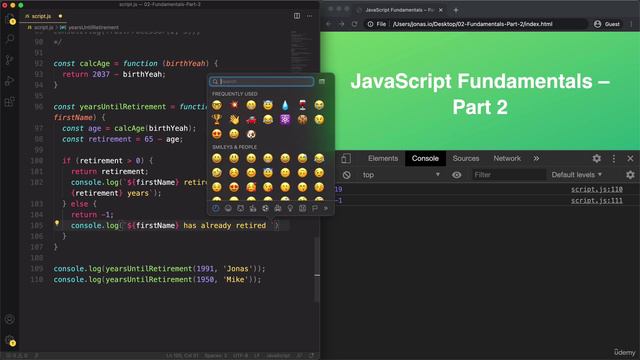Insert the trophy emoji
This screenshot has width=640, height=360.
(217, 120)
